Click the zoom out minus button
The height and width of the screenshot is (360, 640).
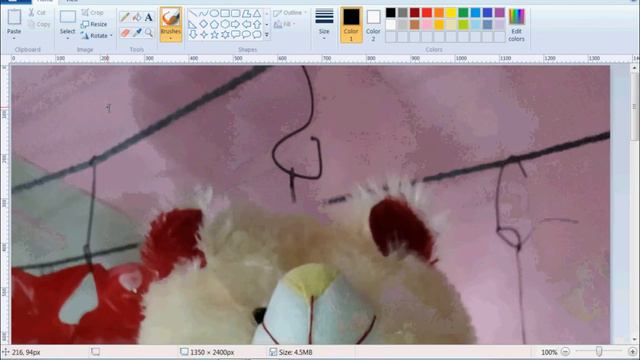pos(565,351)
